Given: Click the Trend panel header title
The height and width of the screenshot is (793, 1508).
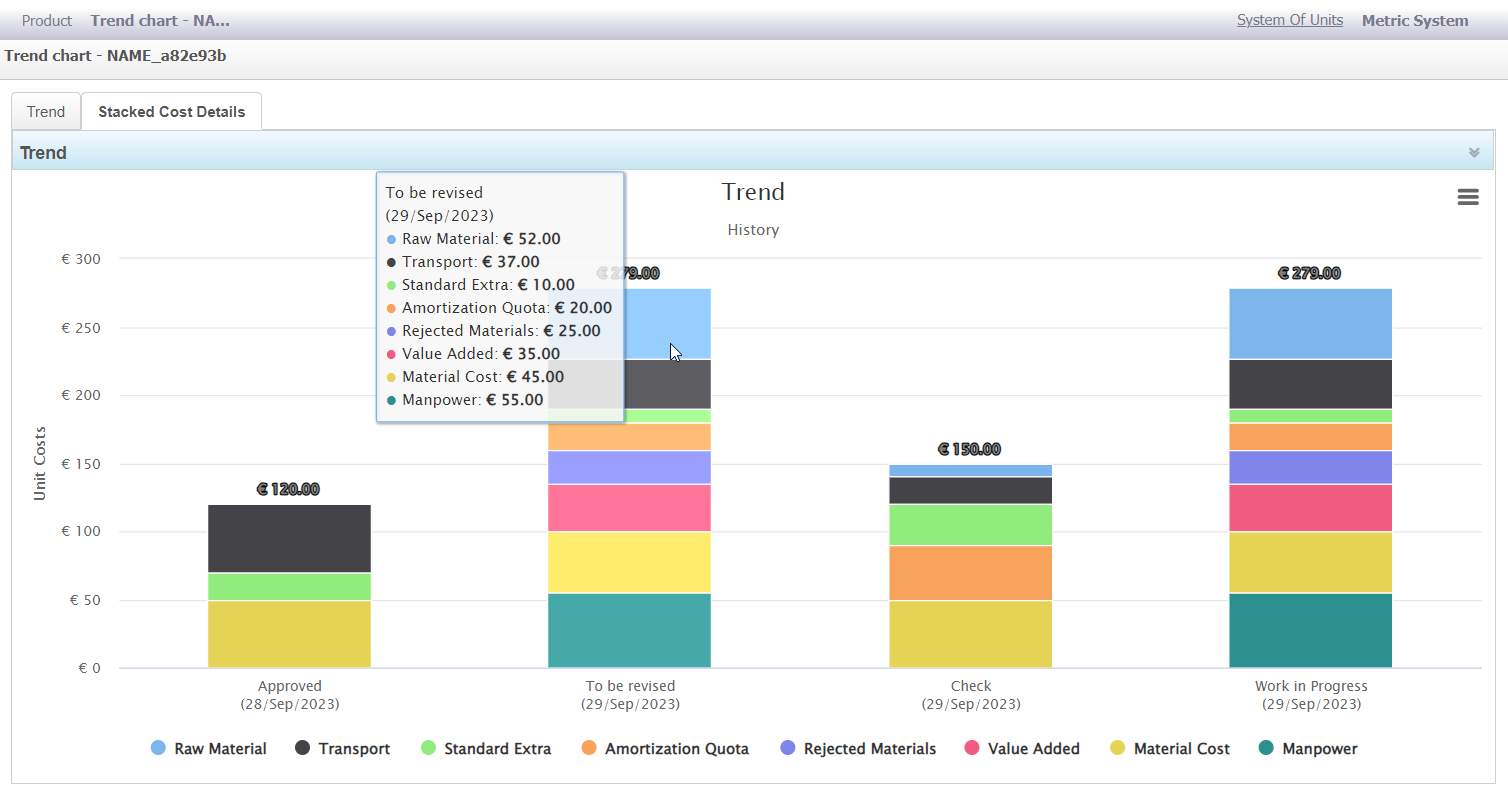Looking at the screenshot, I should point(44,153).
